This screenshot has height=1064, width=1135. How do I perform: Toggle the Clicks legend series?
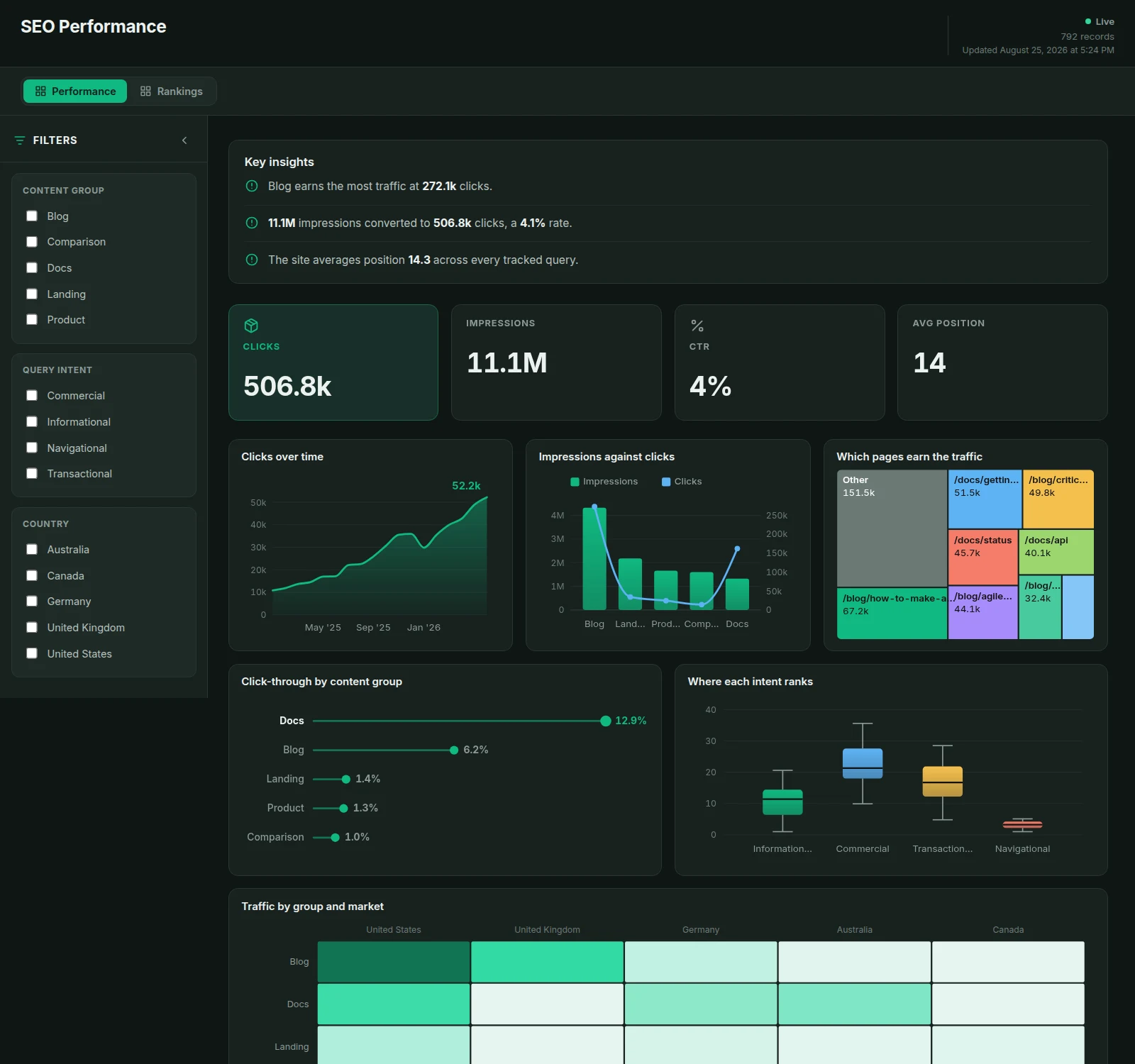pyautogui.click(x=682, y=482)
